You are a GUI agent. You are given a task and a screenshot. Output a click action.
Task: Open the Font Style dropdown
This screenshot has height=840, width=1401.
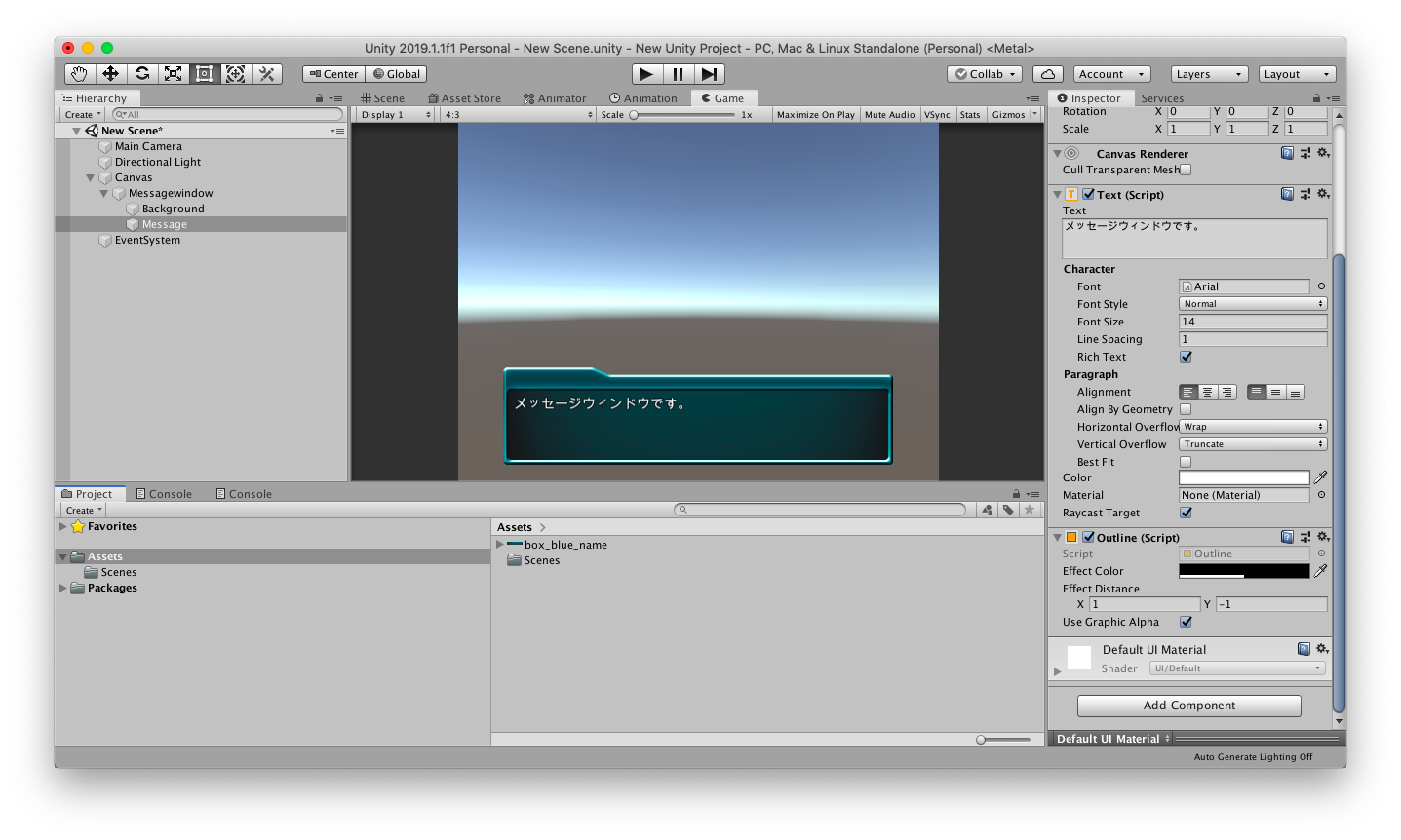pos(1252,303)
